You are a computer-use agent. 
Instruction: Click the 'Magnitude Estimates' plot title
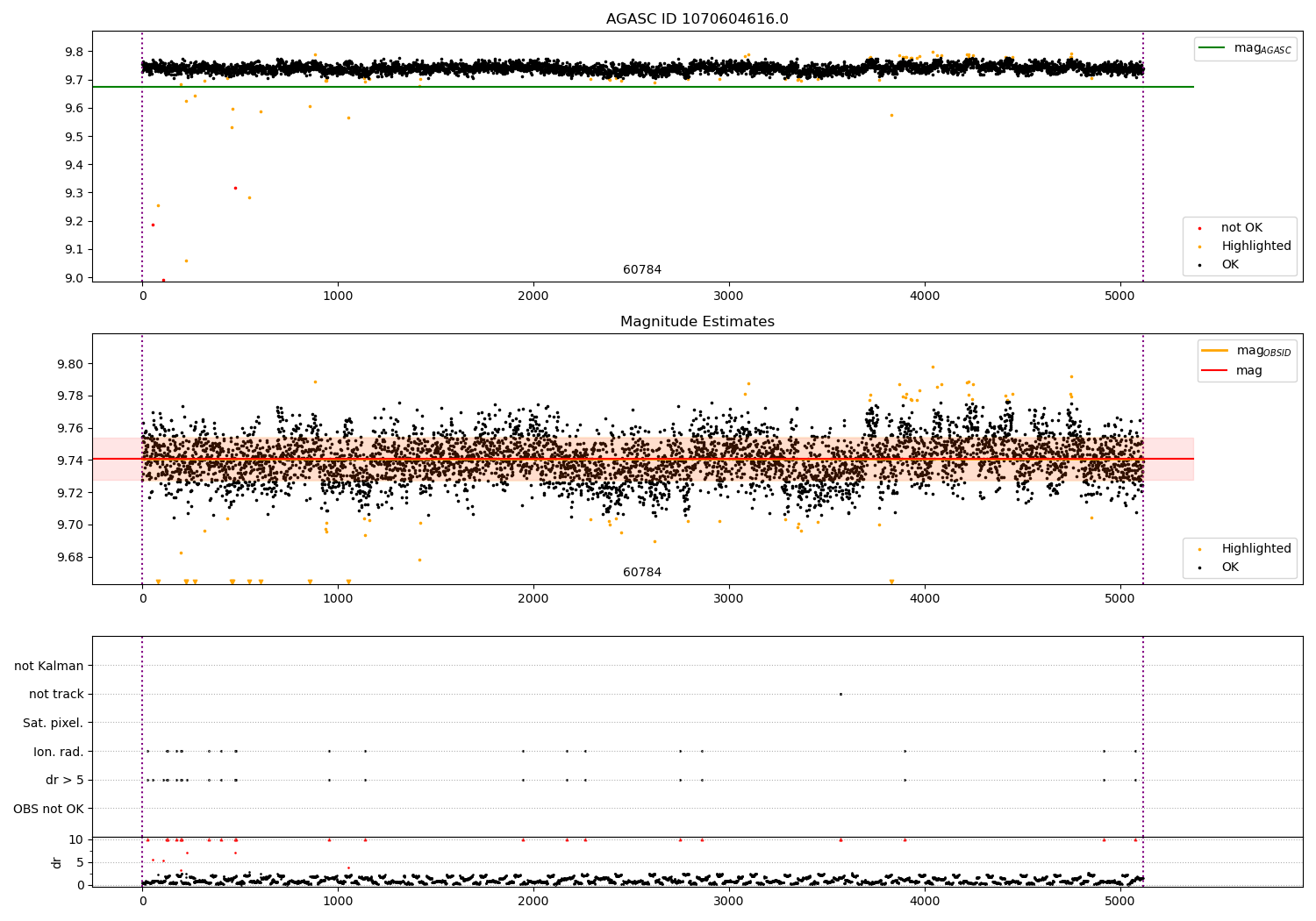(x=697, y=322)
